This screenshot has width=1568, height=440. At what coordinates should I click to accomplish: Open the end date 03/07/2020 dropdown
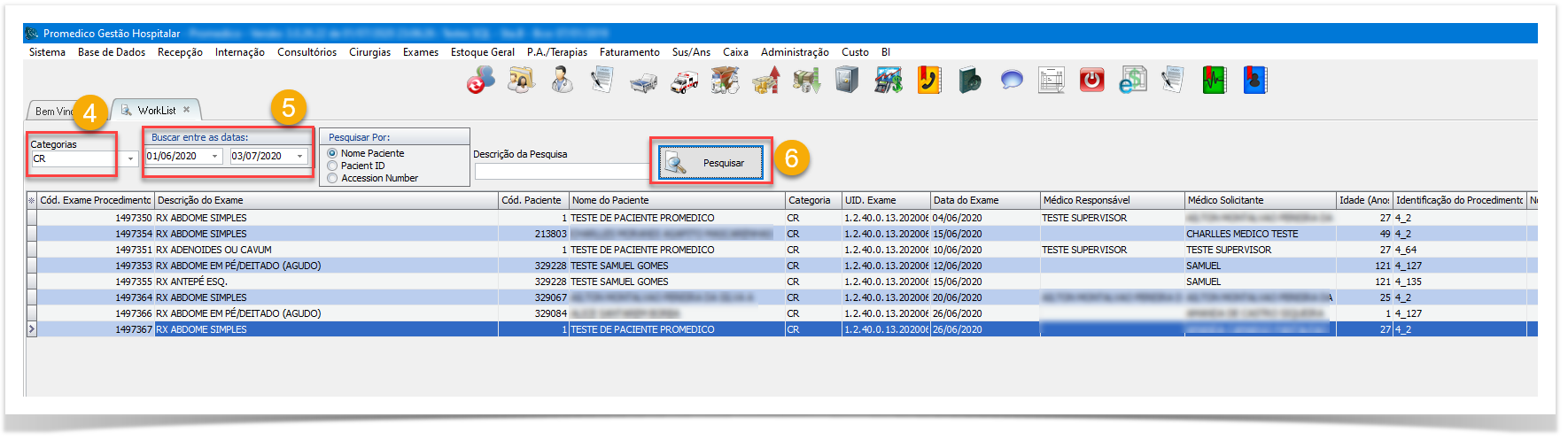click(299, 157)
